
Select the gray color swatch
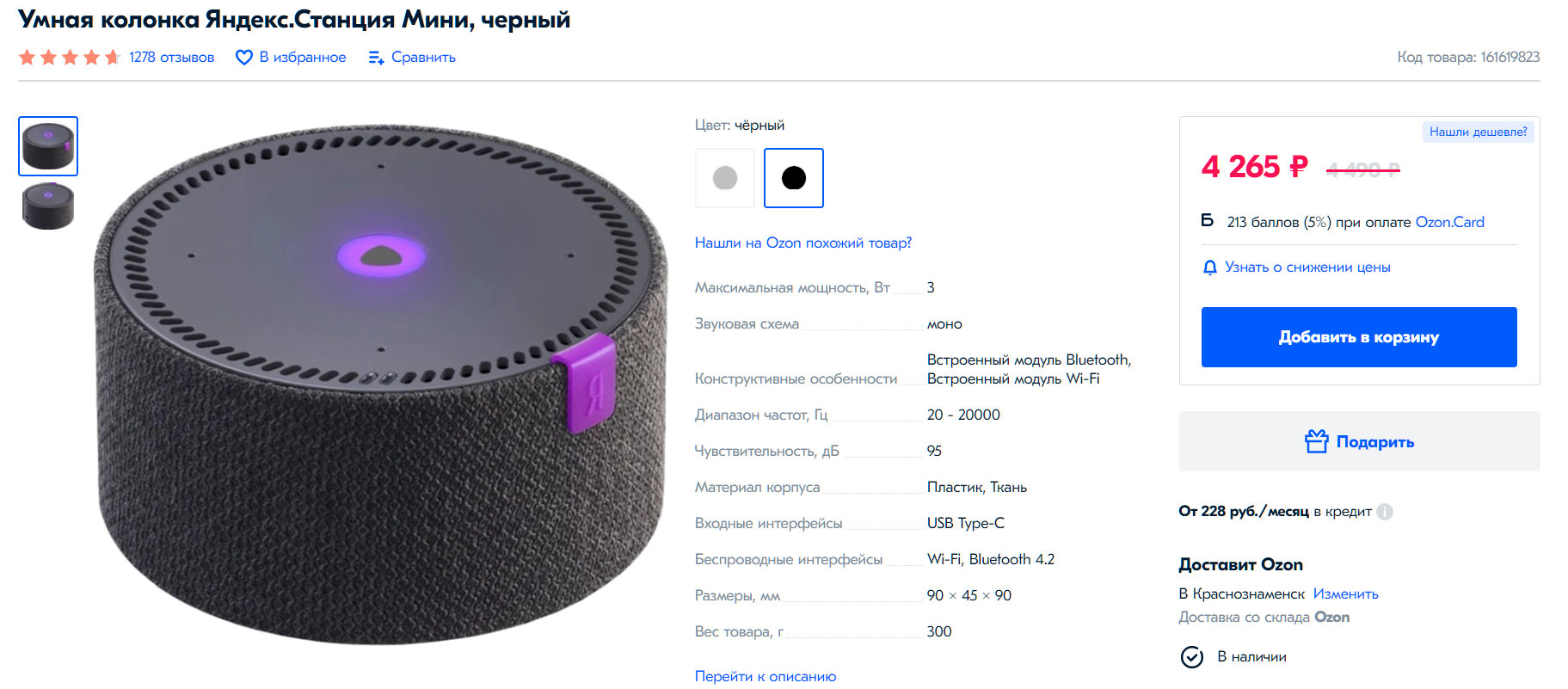725,178
